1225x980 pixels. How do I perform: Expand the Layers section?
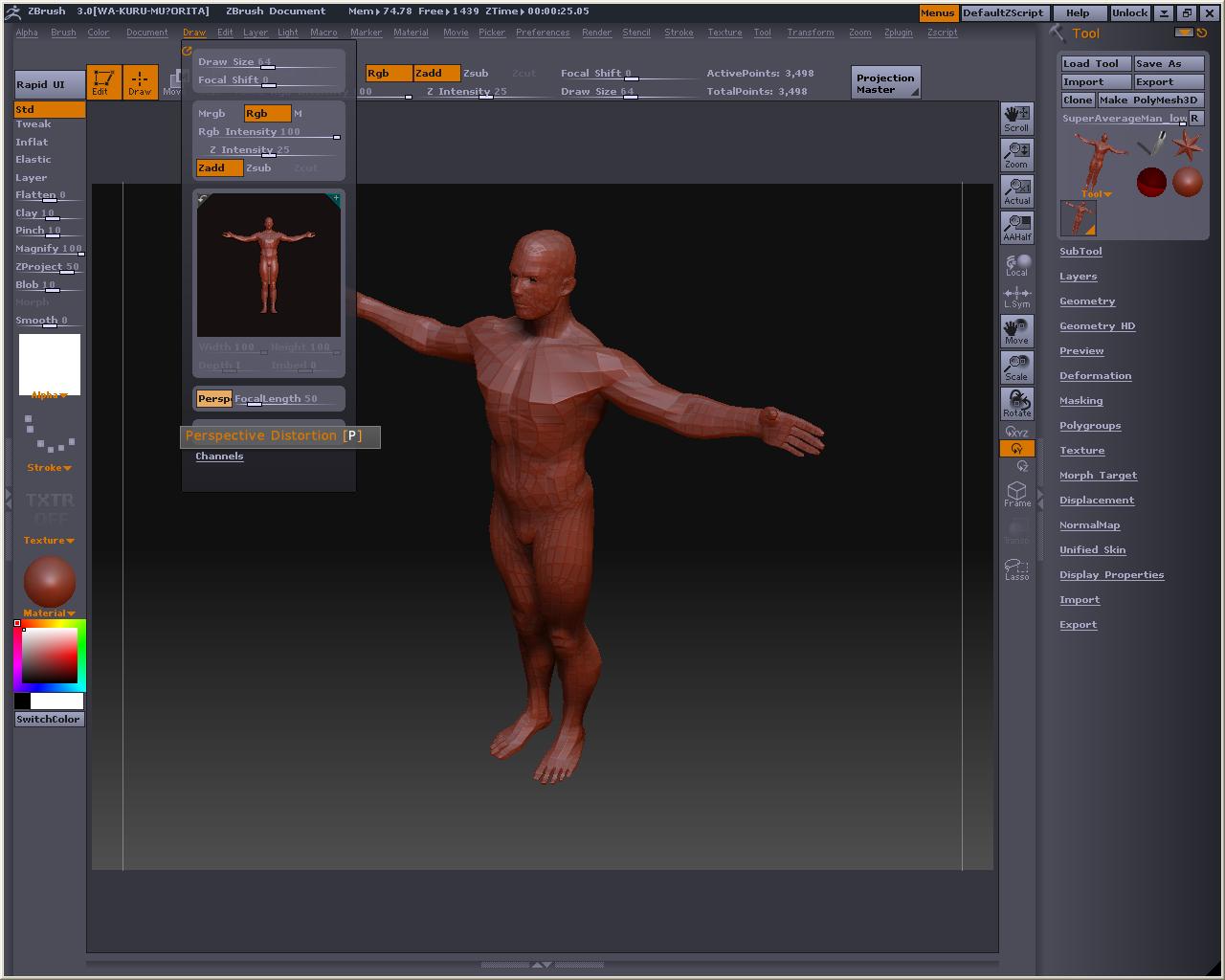[x=1078, y=277]
